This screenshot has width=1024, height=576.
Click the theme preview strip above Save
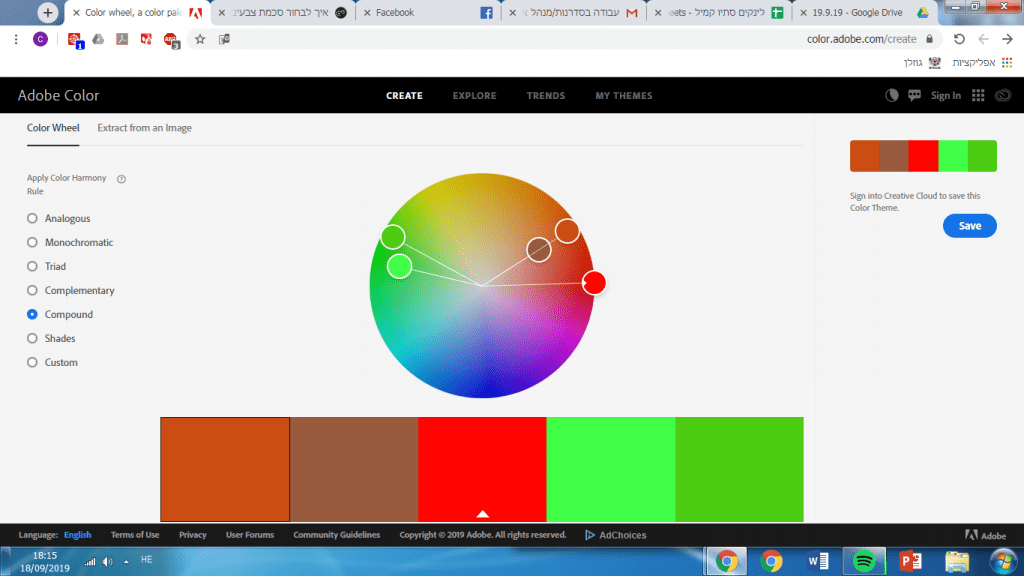tap(923, 155)
